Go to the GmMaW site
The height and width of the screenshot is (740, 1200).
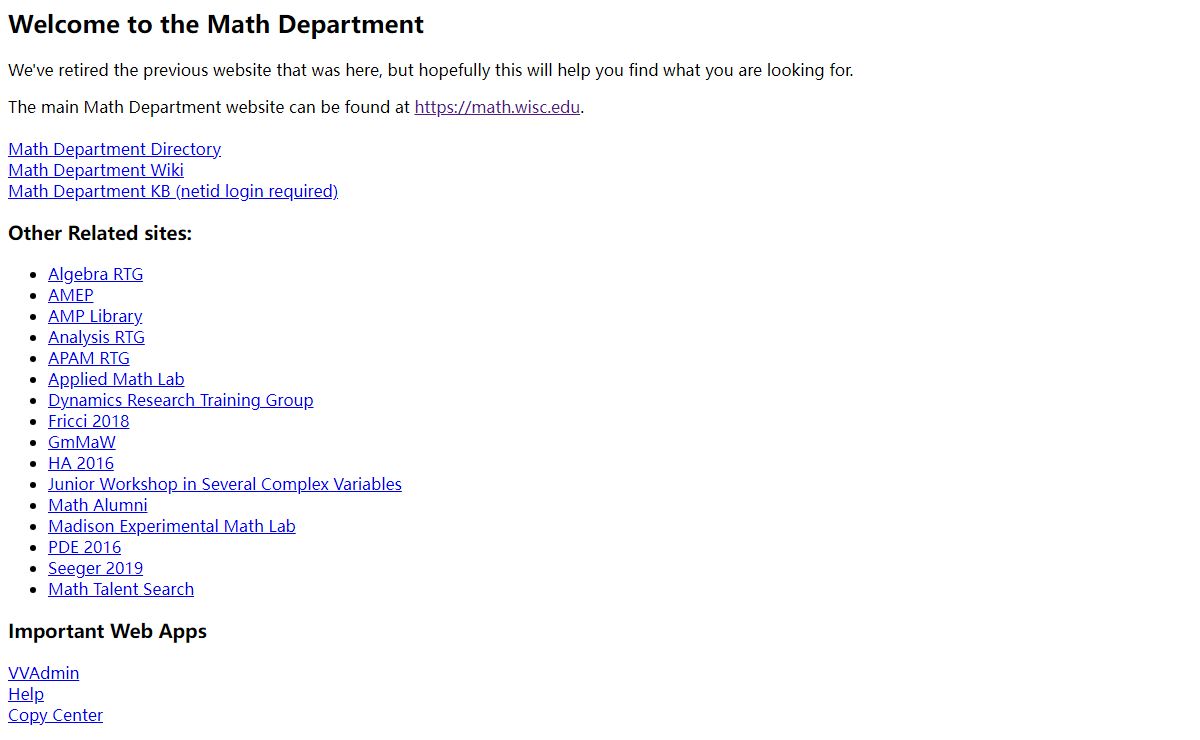[x=82, y=442]
